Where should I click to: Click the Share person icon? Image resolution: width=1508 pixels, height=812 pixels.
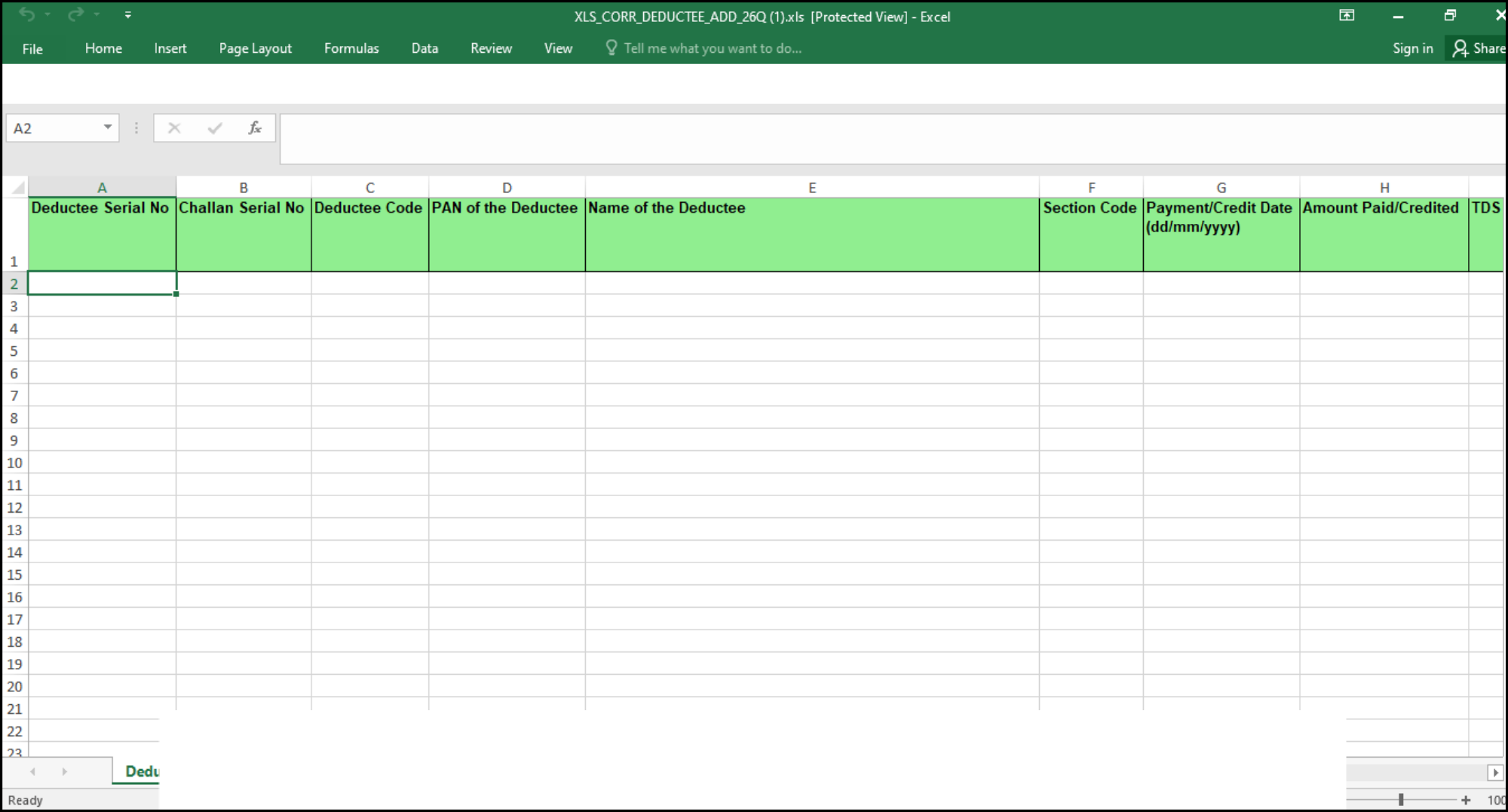point(1460,48)
